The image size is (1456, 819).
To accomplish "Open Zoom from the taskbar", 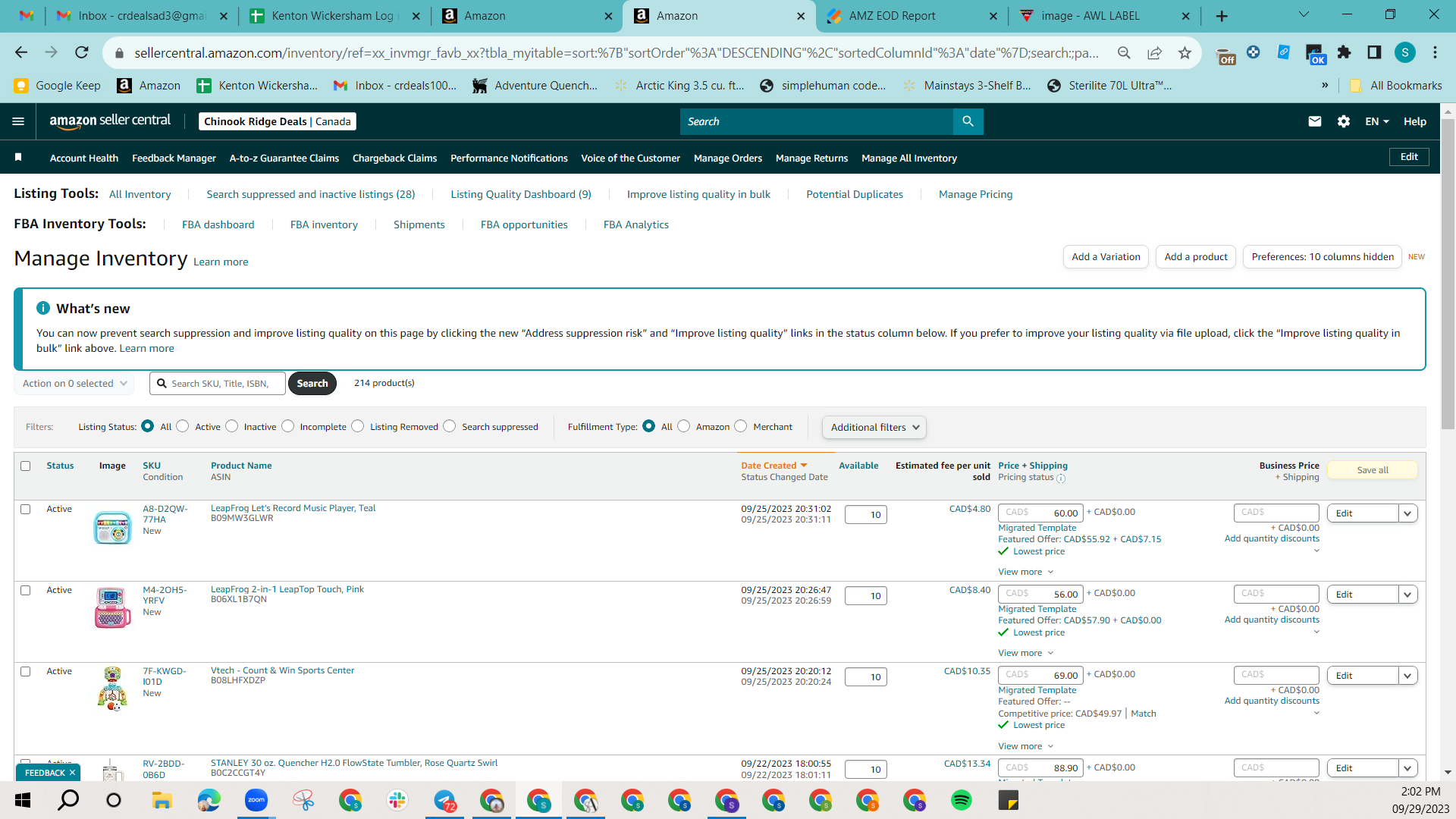I will pyautogui.click(x=256, y=800).
